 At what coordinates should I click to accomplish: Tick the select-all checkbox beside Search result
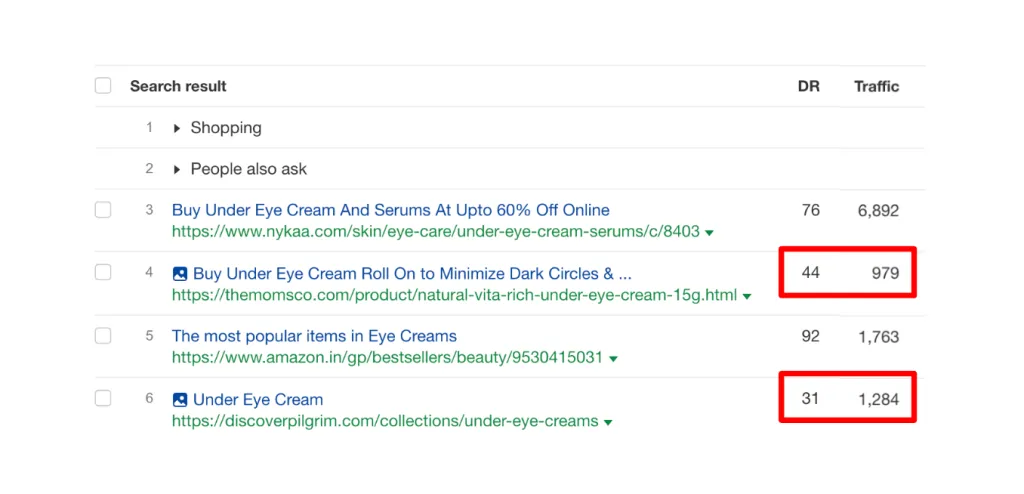click(103, 86)
